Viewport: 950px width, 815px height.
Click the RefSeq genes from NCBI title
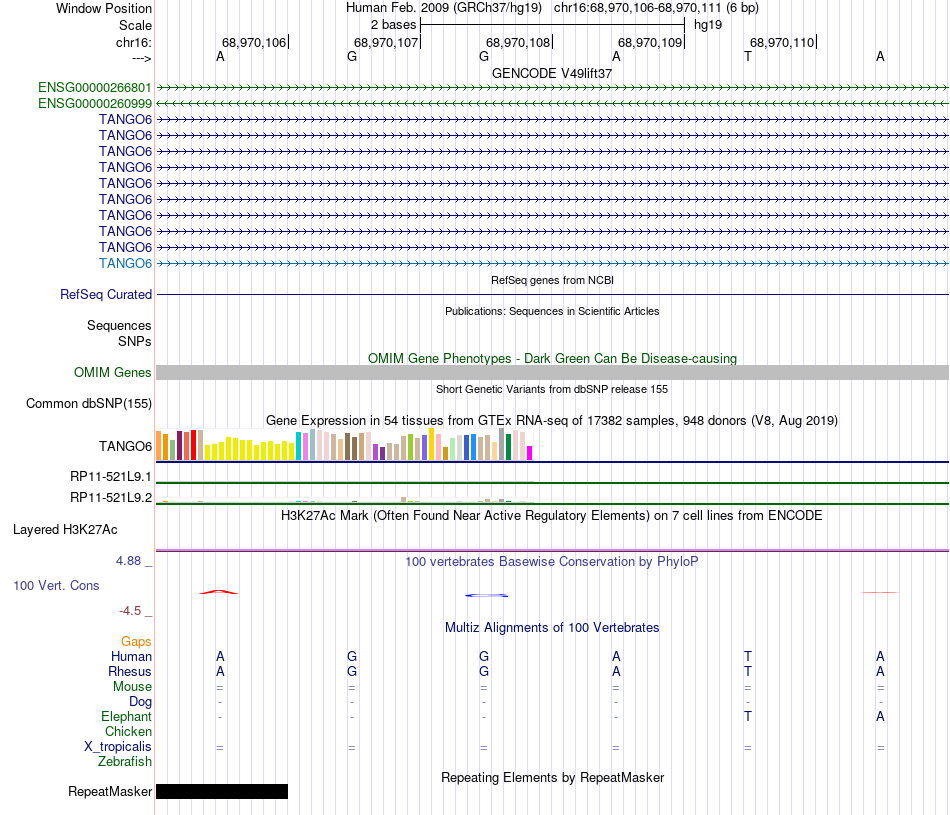click(552, 281)
